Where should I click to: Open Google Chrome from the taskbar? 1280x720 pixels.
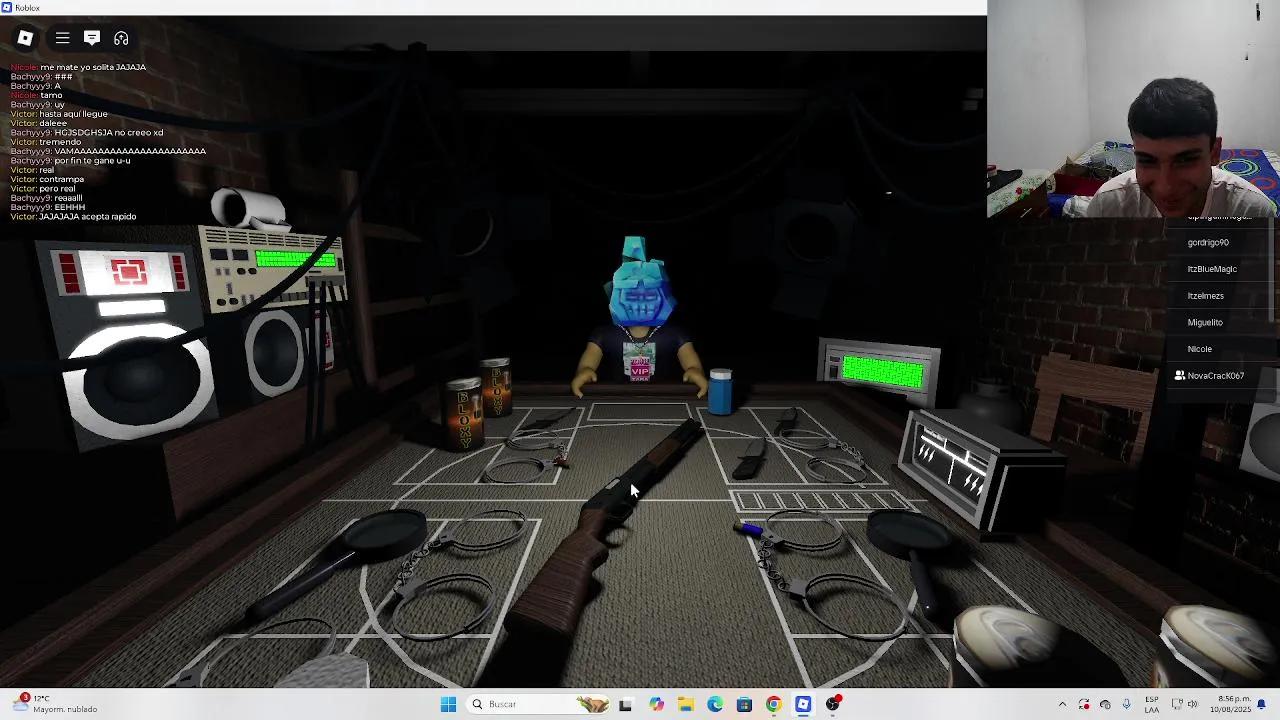point(774,704)
